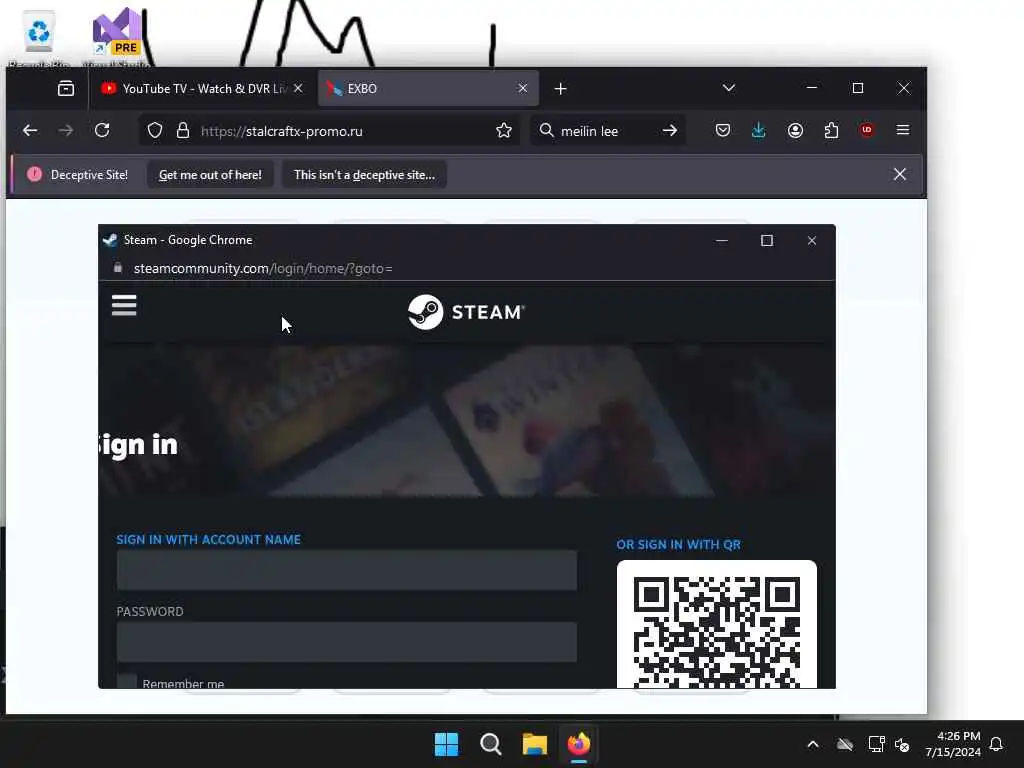1024x768 pixels.
Task: Open Recycle Bin desktop icon
Action: point(39,38)
